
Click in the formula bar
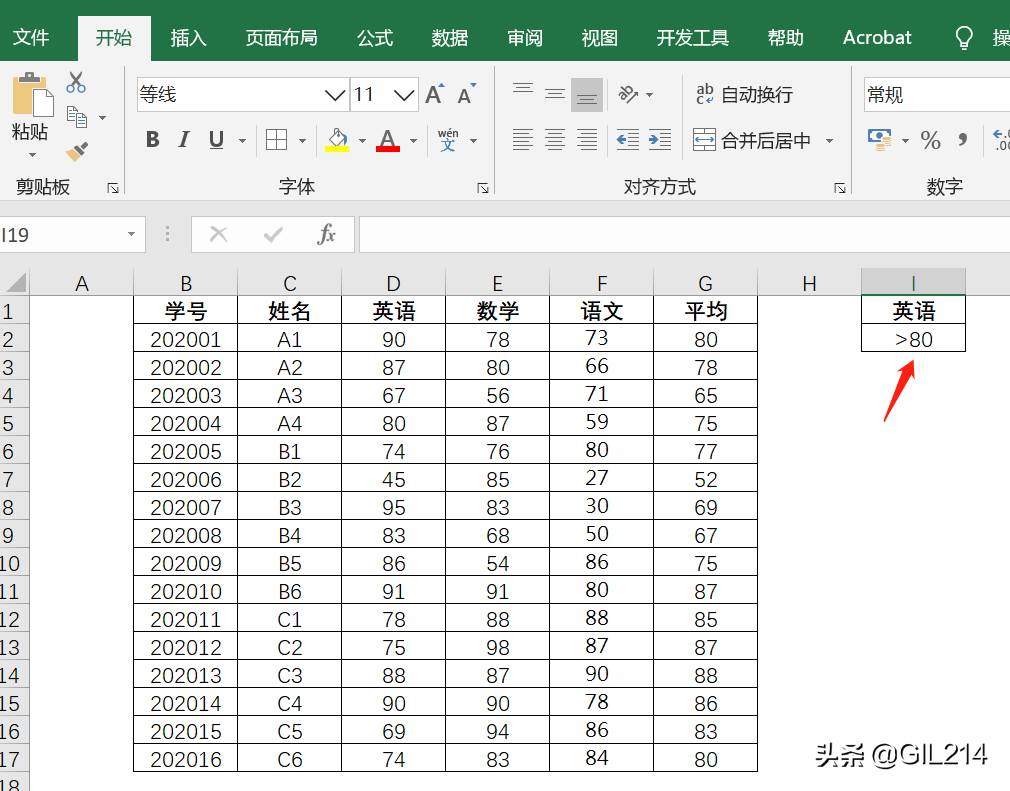684,234
